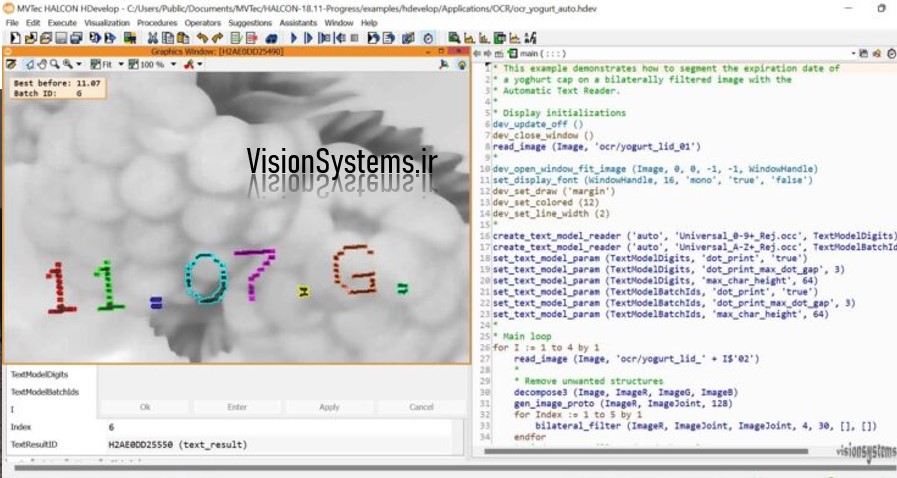Open the magnifier zoom tool dropdown
The height and width of the screenshot is (478, 897).
coord(80,64)
